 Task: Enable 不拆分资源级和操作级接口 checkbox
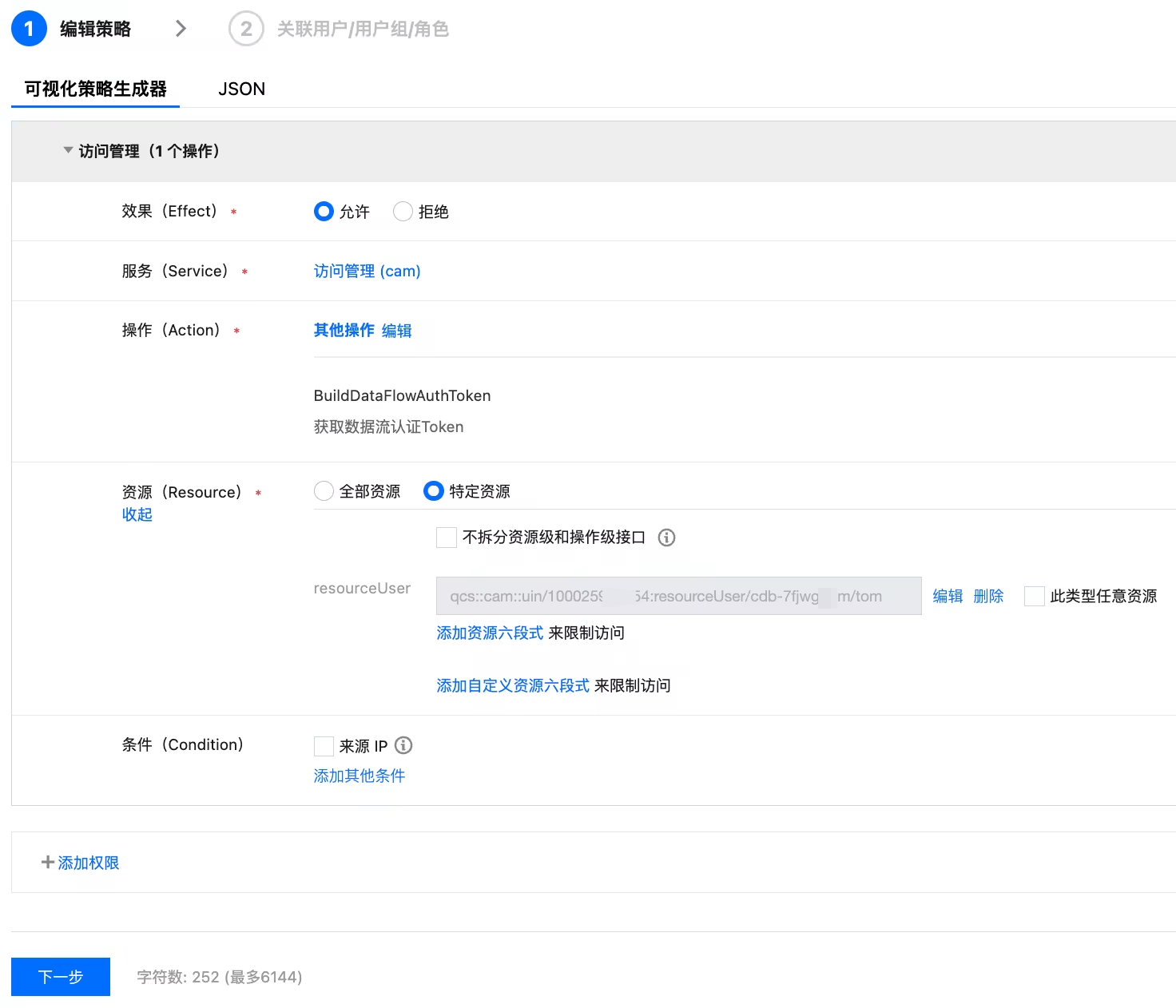point(447,538)
